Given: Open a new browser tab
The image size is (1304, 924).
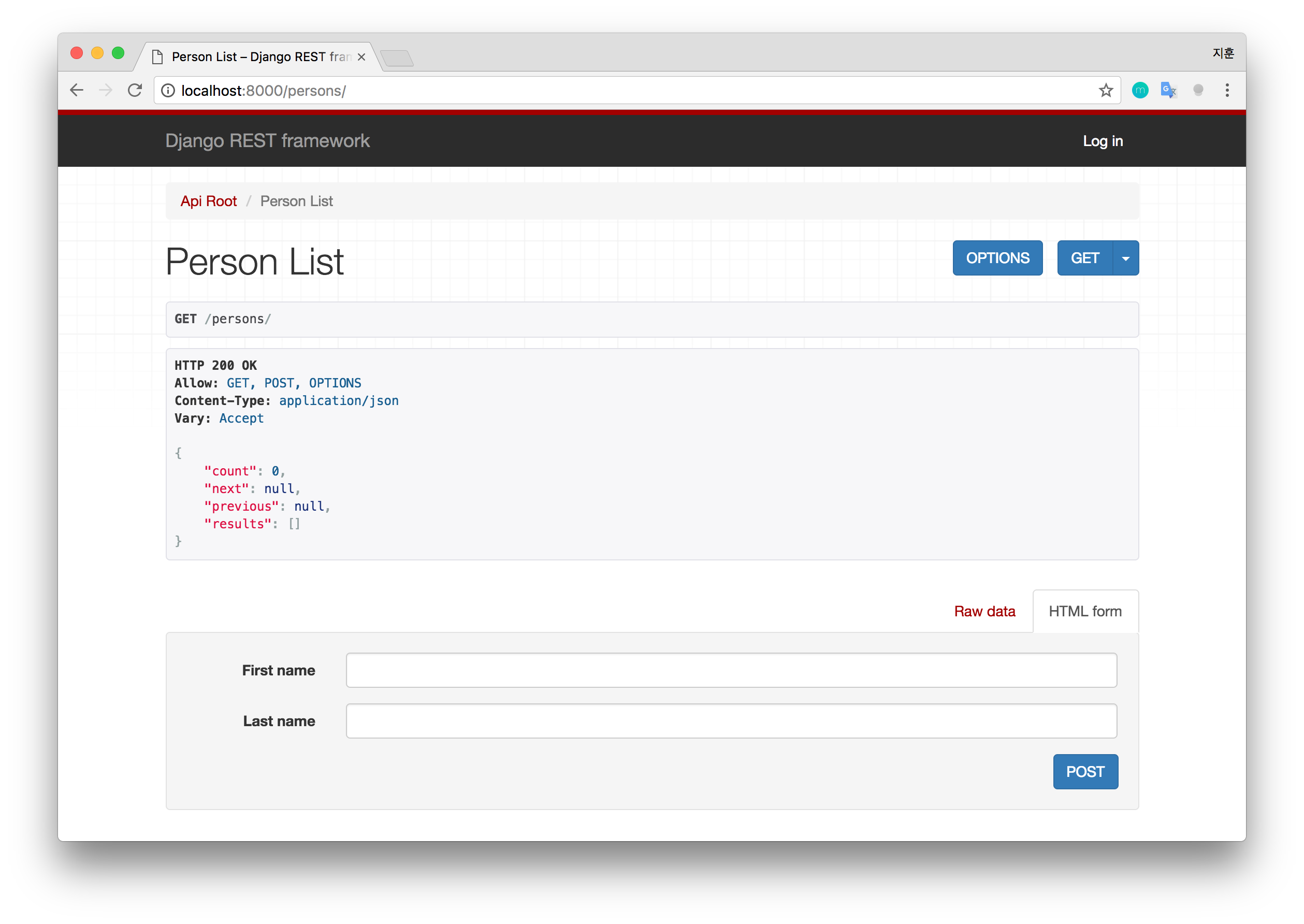Looking at the screenshot, I should 397,57.
